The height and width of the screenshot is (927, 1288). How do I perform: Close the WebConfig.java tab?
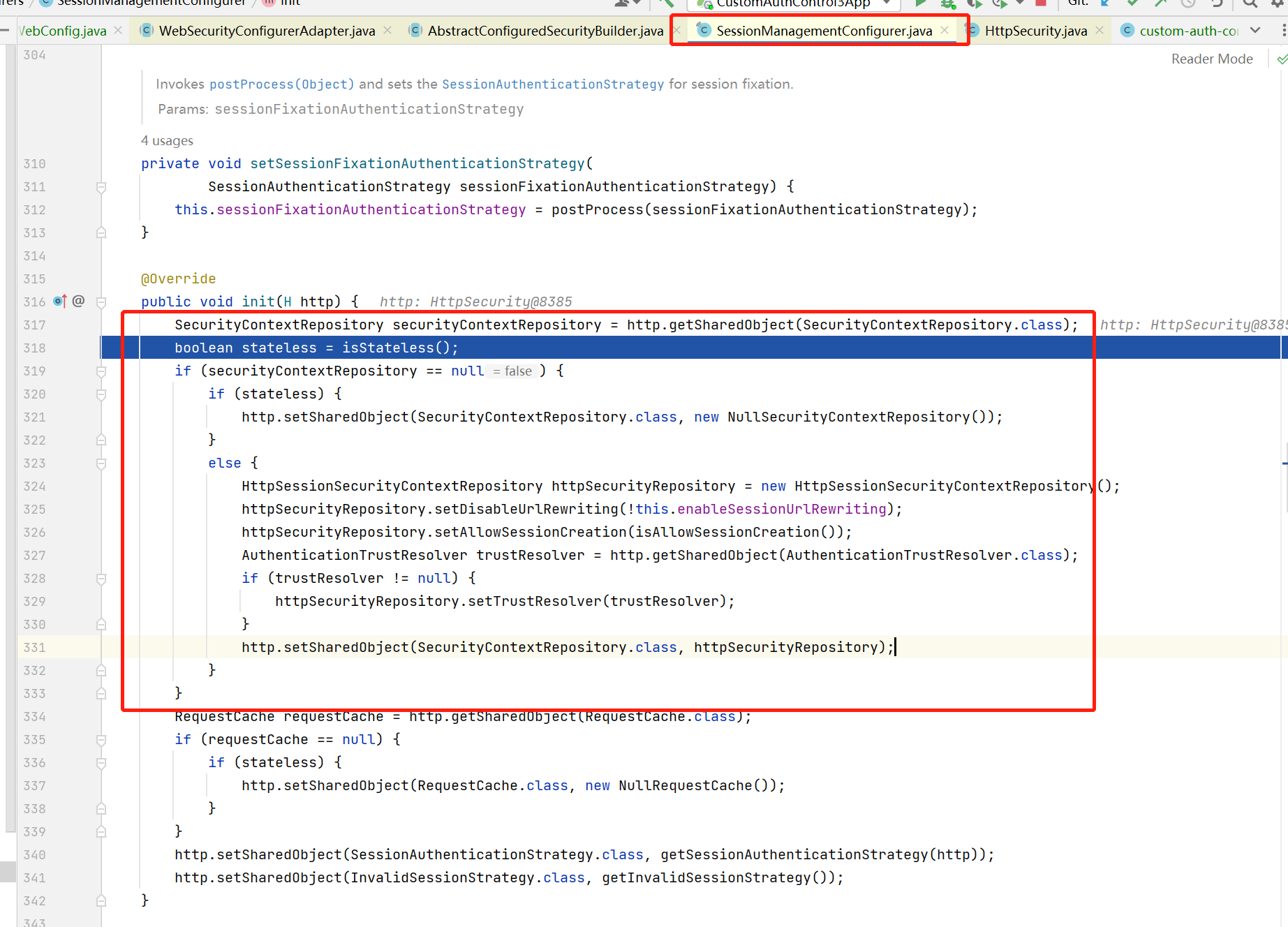pyautogui.click(x=118, y=30)
